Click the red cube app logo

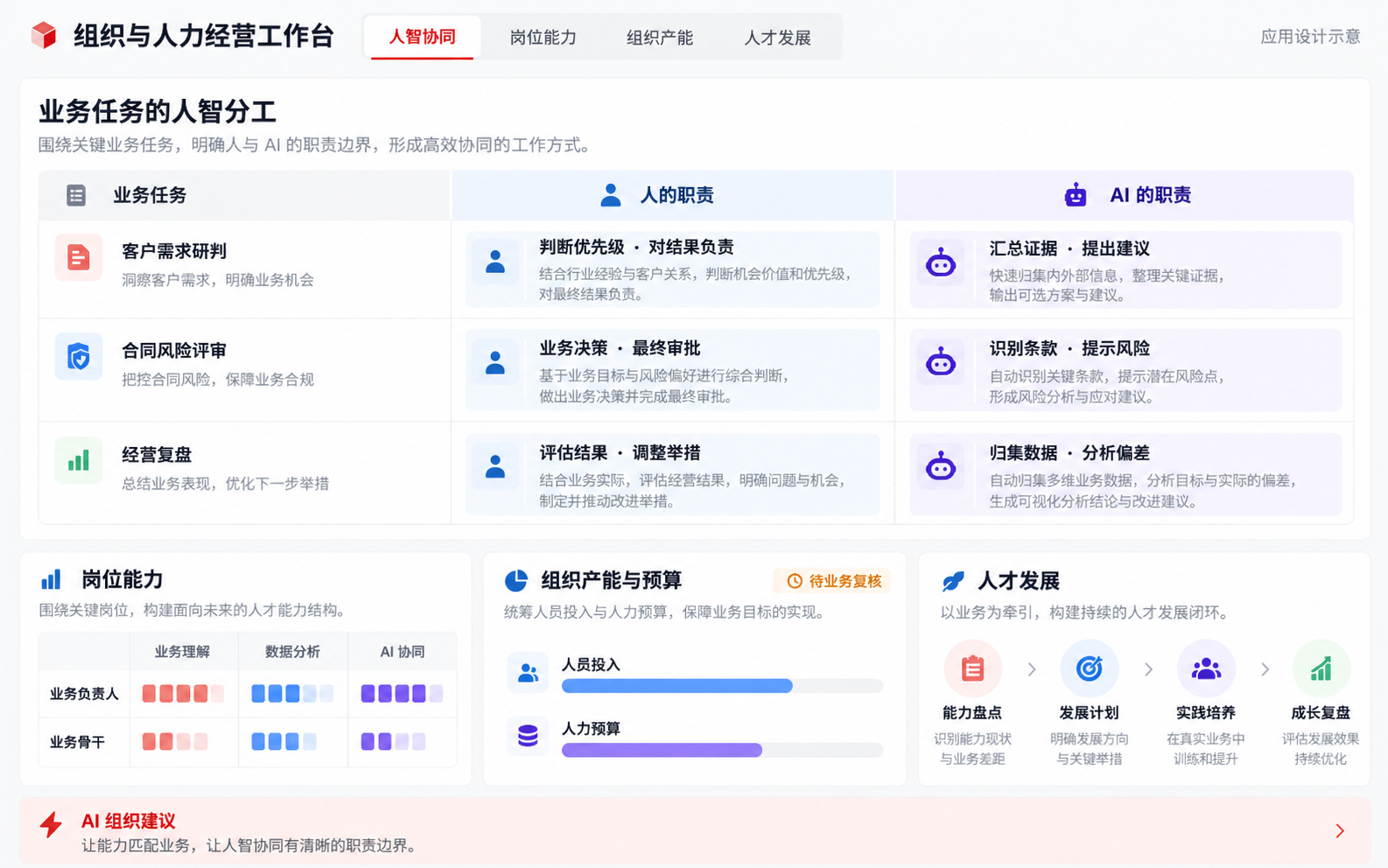click(x=43, y=36)
